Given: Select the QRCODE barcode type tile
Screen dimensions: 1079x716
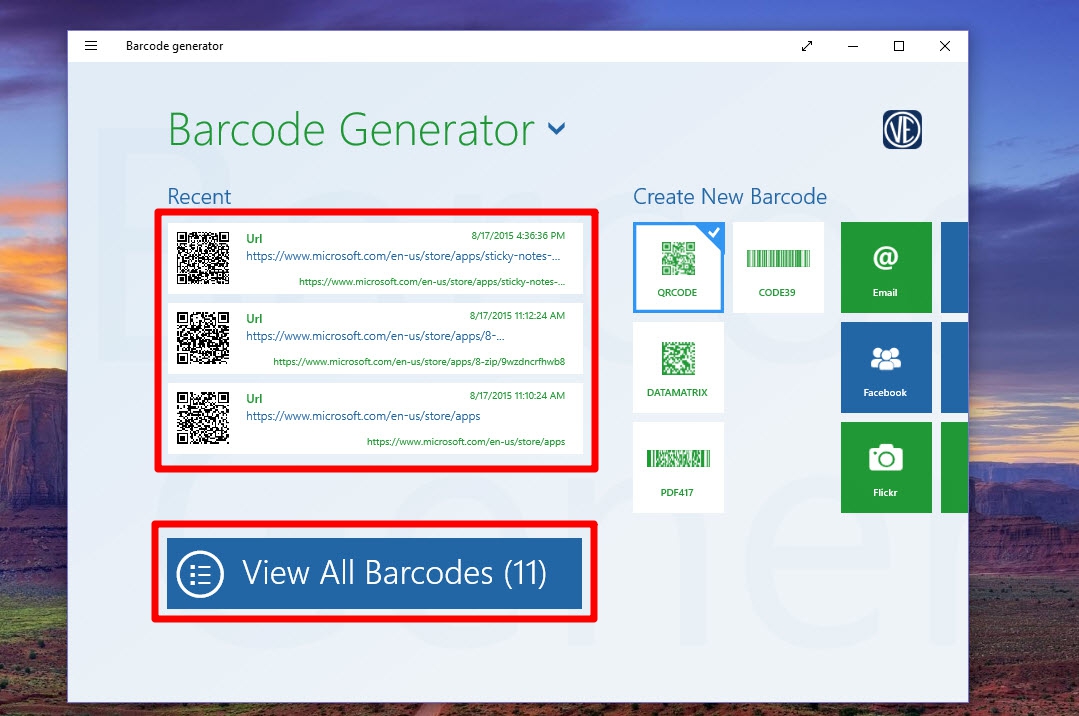Looking at the screenshot, I should click(x=678, y=267).
